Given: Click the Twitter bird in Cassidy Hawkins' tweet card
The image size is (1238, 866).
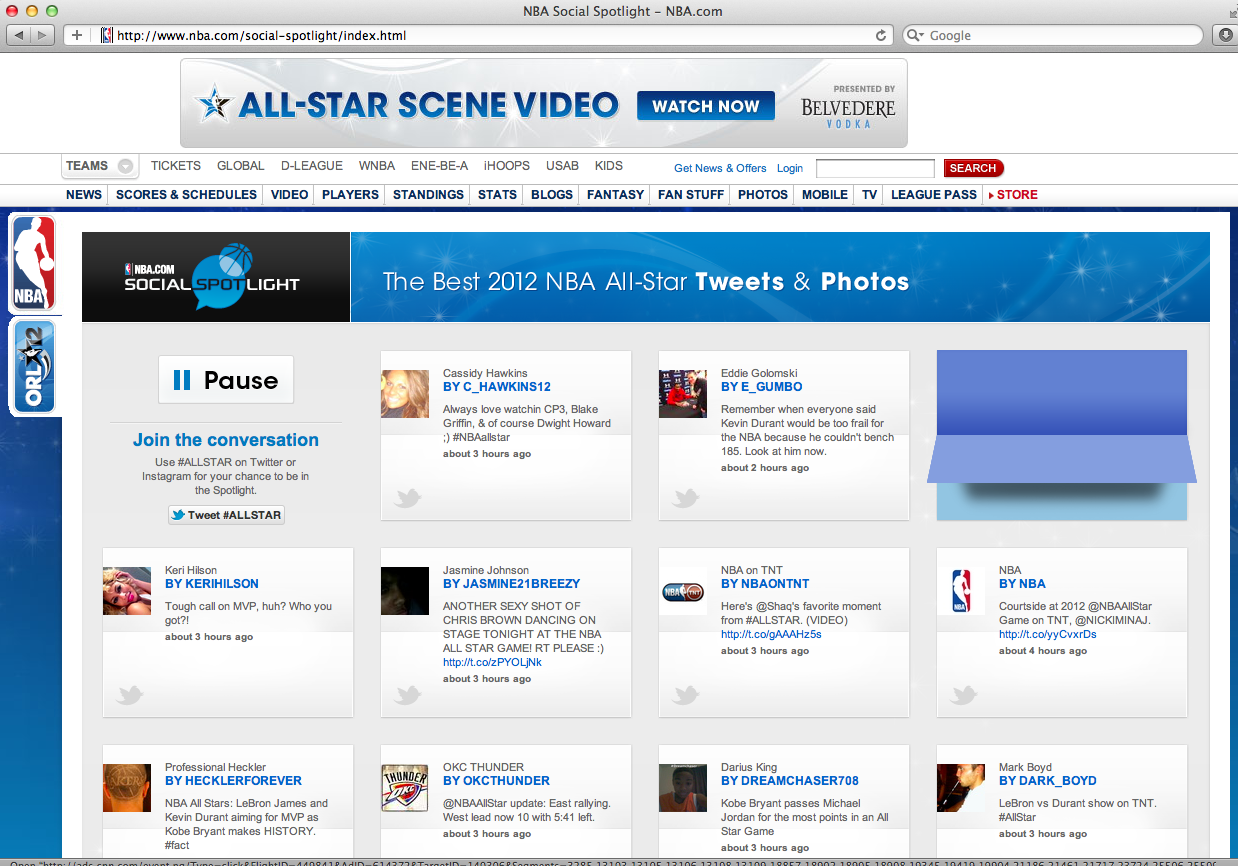Looking at the screenshot, I should [x=407, y=498].
